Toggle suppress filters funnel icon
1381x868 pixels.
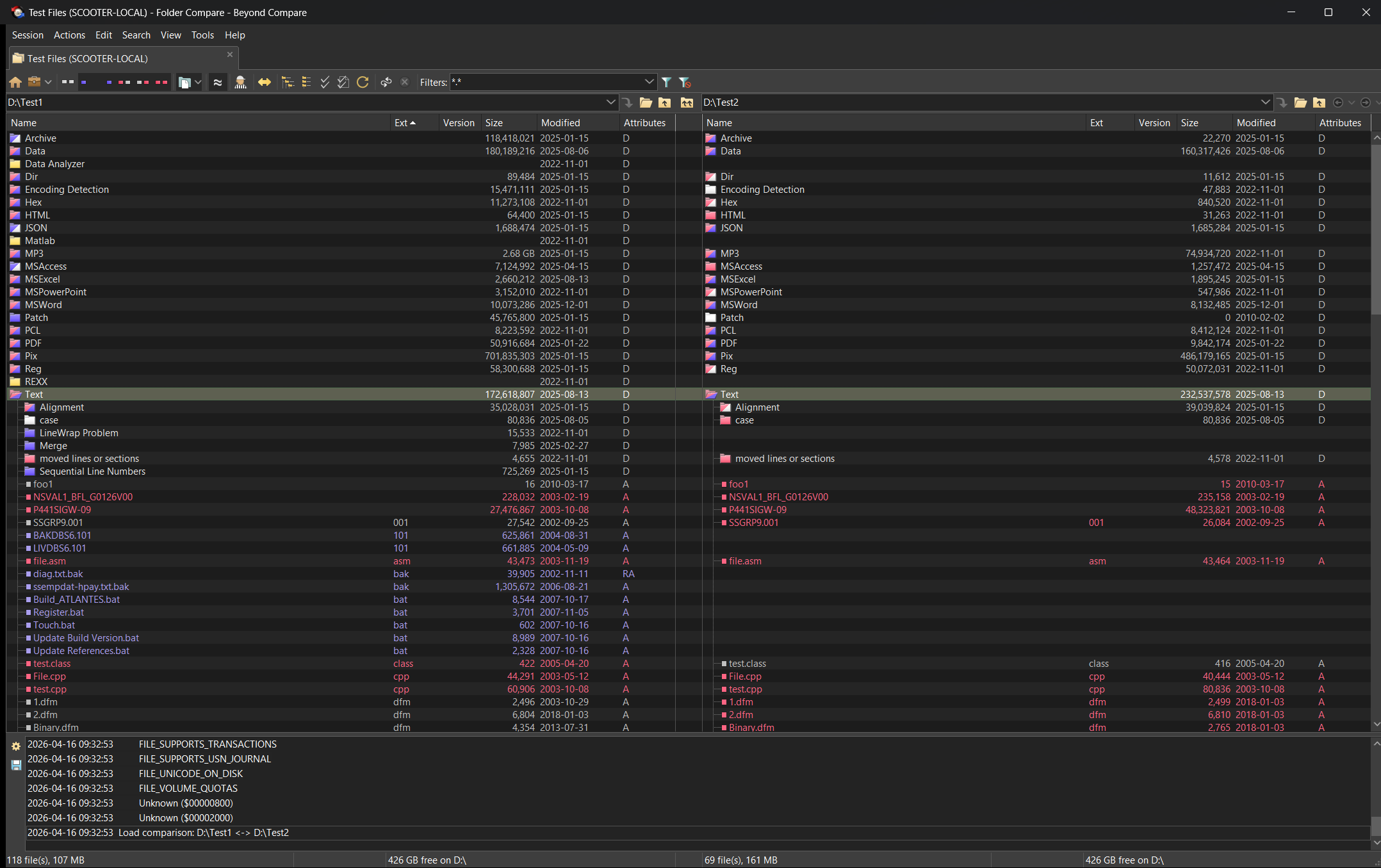[x=685, y=82]
